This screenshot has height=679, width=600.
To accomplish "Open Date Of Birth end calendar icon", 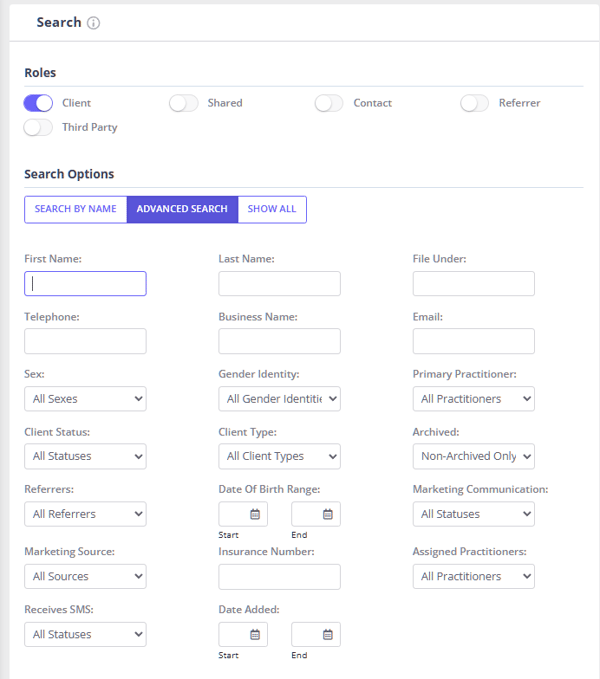I will pos(327,514).
